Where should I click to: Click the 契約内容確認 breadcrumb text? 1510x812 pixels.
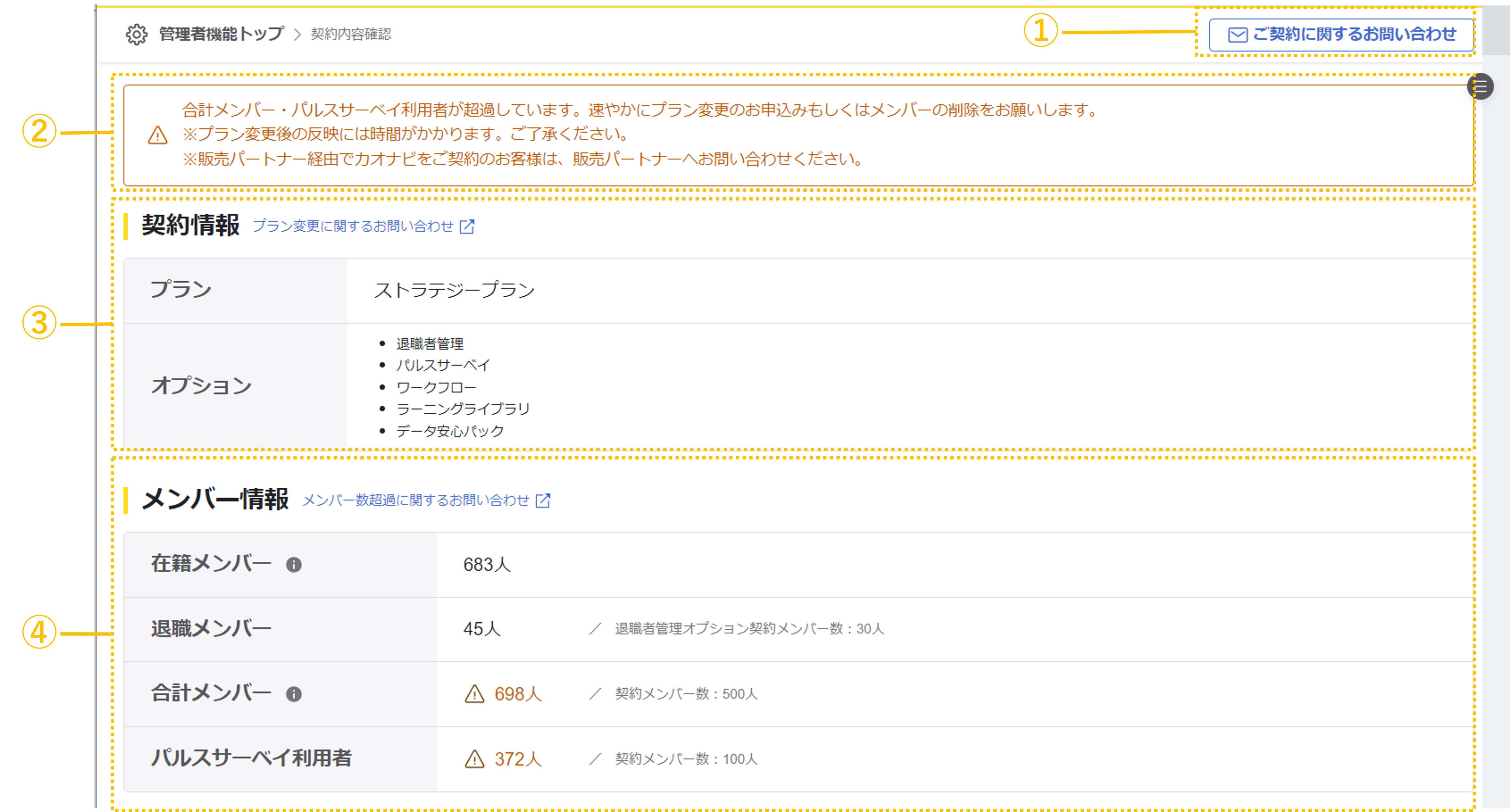click(x=351, y=34)
